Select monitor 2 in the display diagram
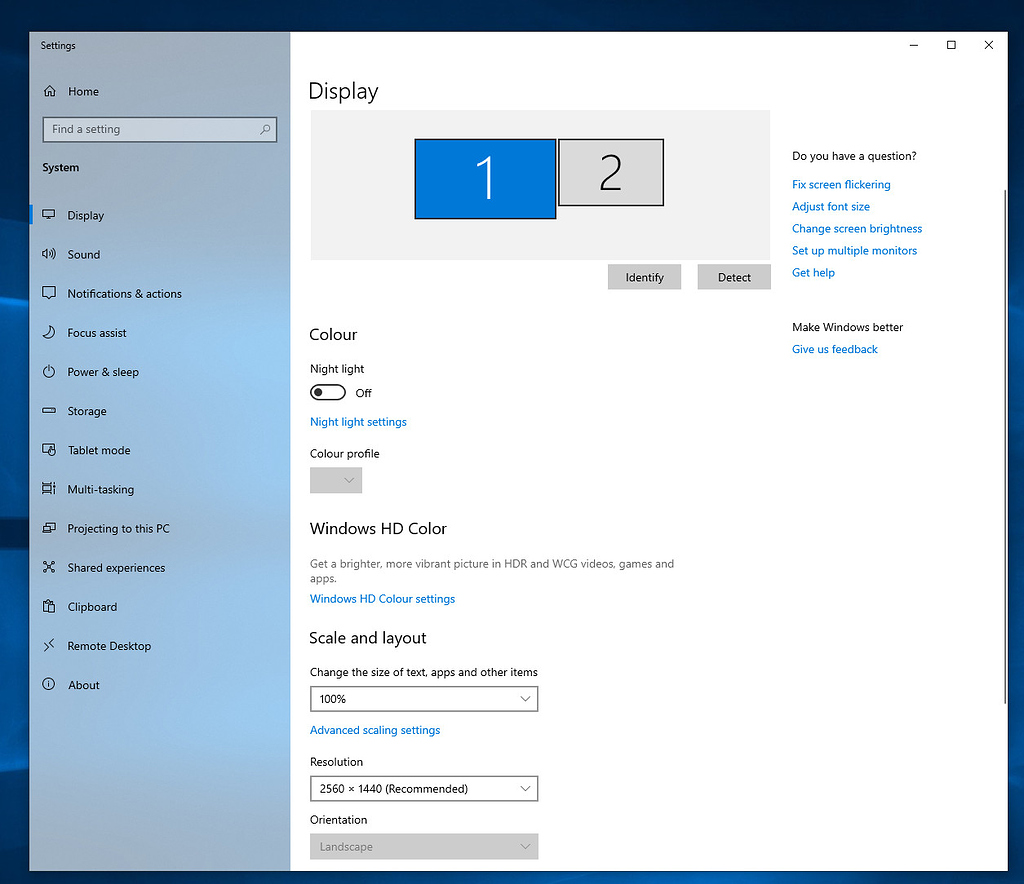This screenshot has height=884, width=1024. coord(610,172)
